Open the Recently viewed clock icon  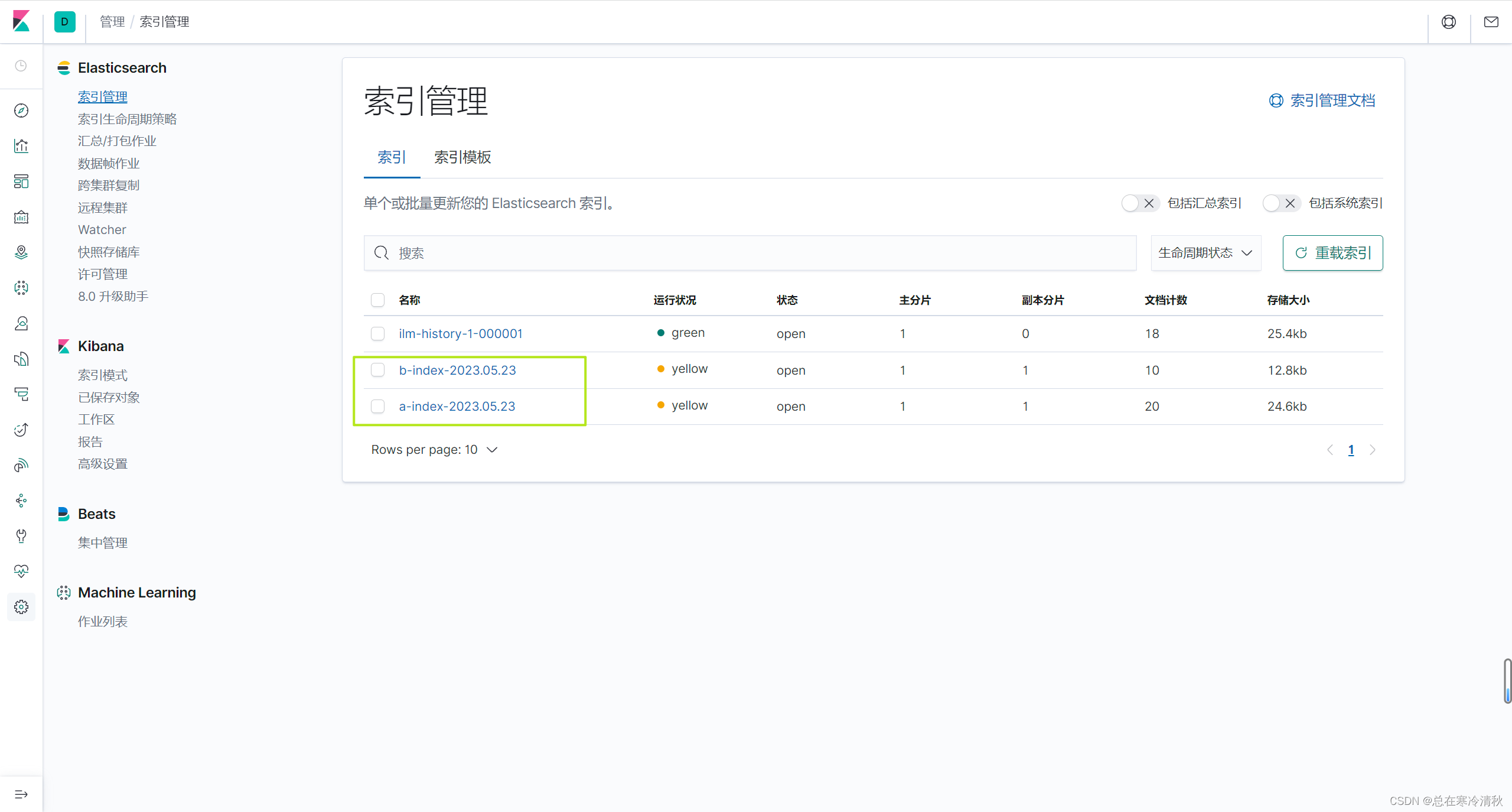(x=21, y=66)
